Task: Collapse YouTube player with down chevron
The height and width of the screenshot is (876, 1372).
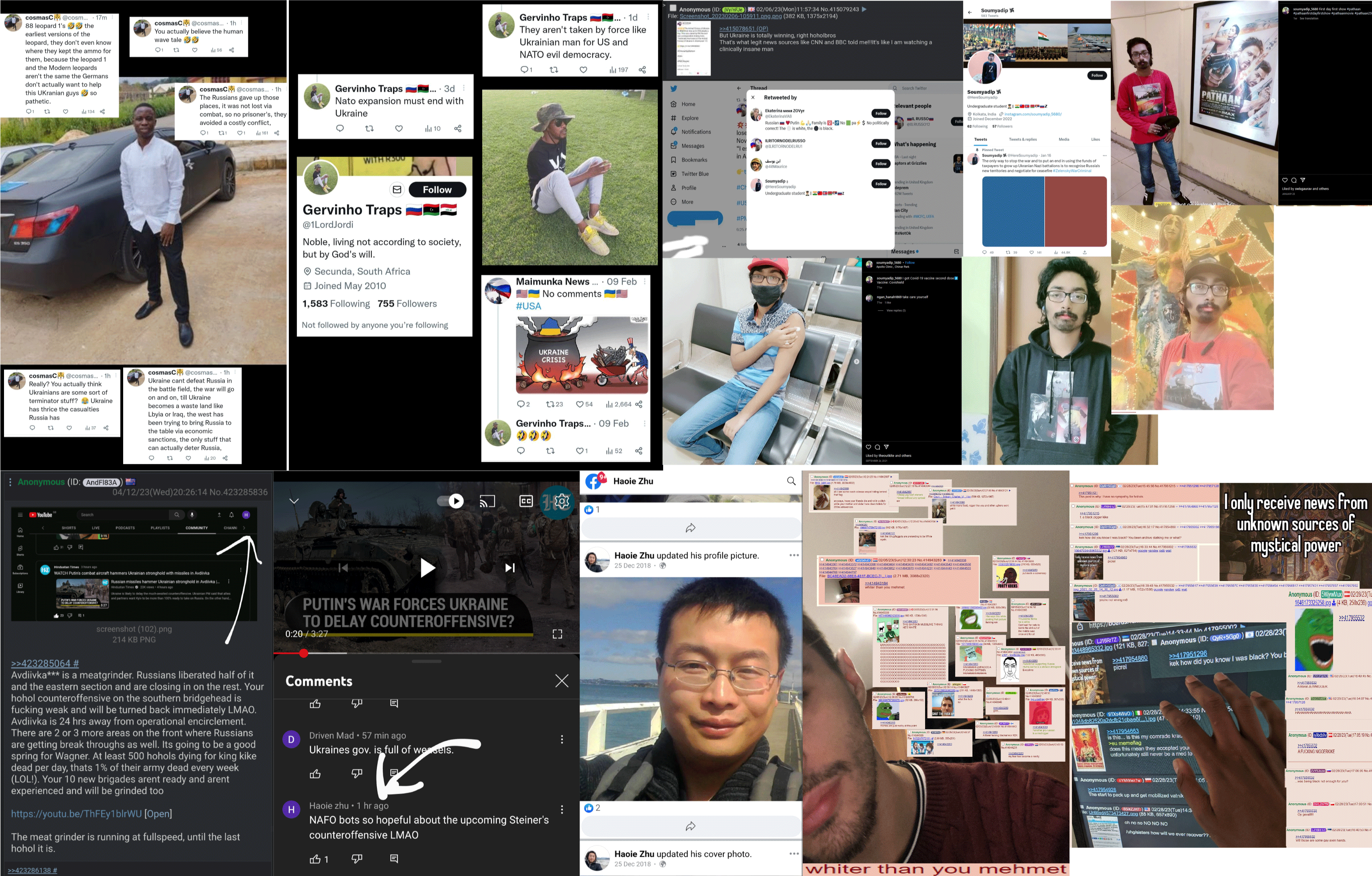Action: pos(294,502)
